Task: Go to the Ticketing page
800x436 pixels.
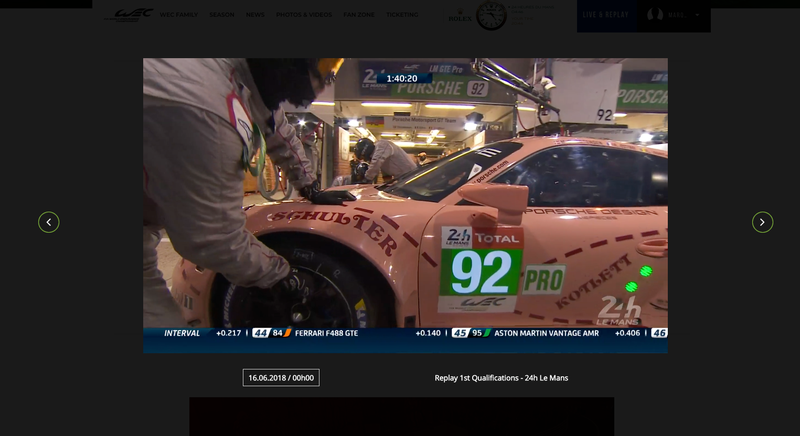Action: [402, 15]
